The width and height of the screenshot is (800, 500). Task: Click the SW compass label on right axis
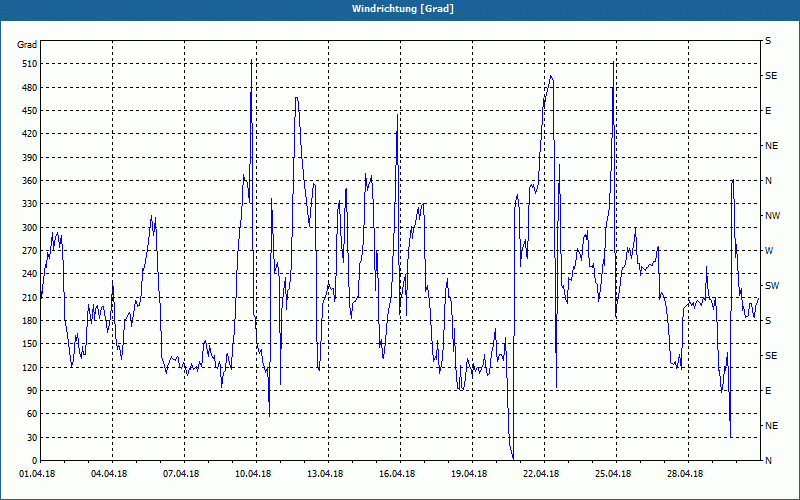tap(772, 286)
